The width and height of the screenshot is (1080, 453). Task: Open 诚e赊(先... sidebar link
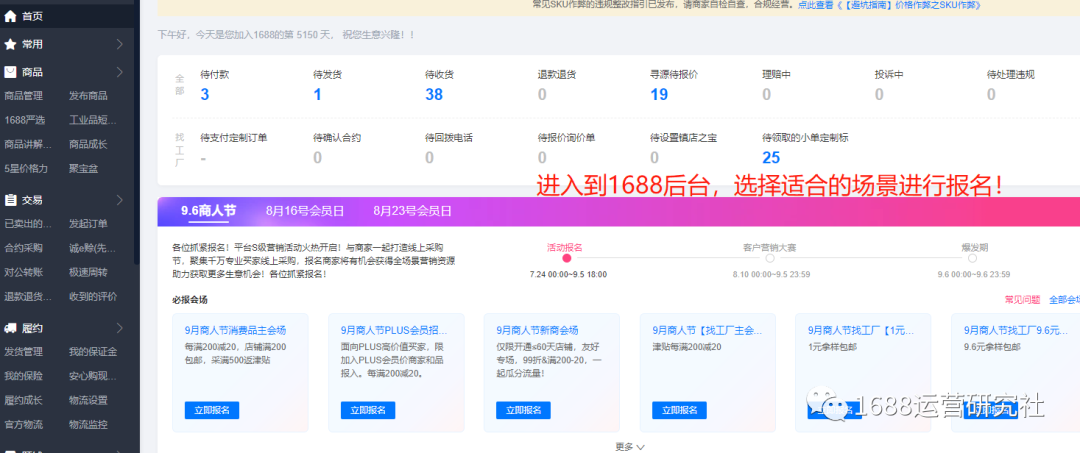(93, 248)
